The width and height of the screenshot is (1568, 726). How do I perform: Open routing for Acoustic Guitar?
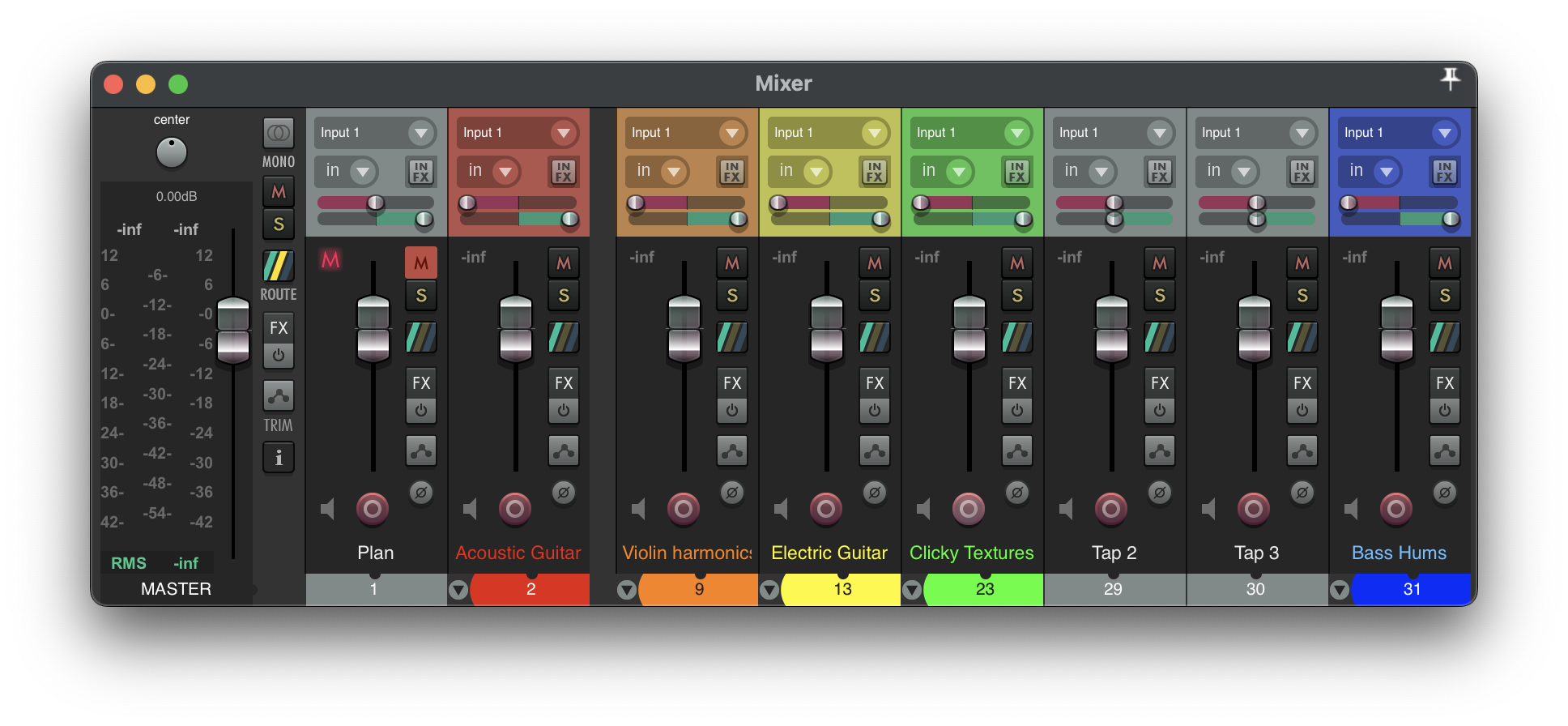tap(564, 337)
